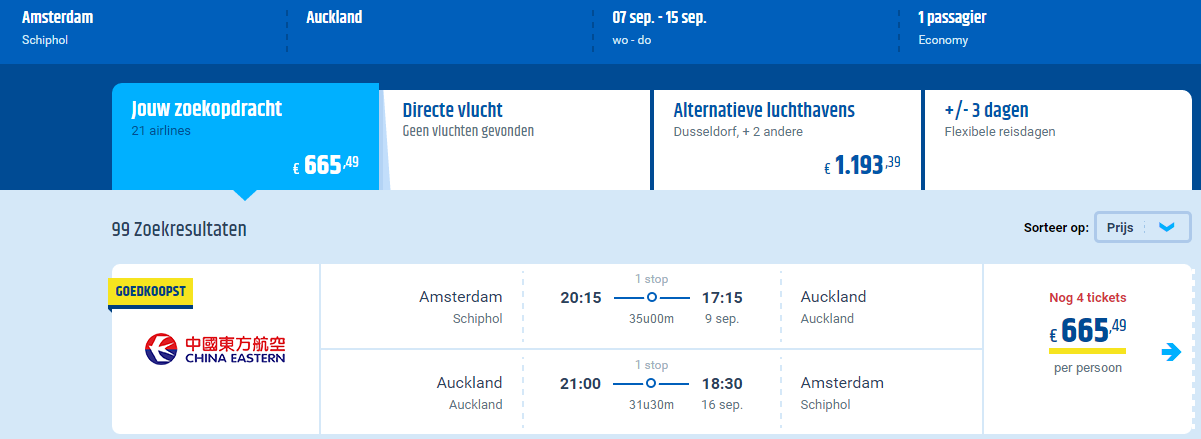Click the 21:00 return flight row

(x=651, y=391)
